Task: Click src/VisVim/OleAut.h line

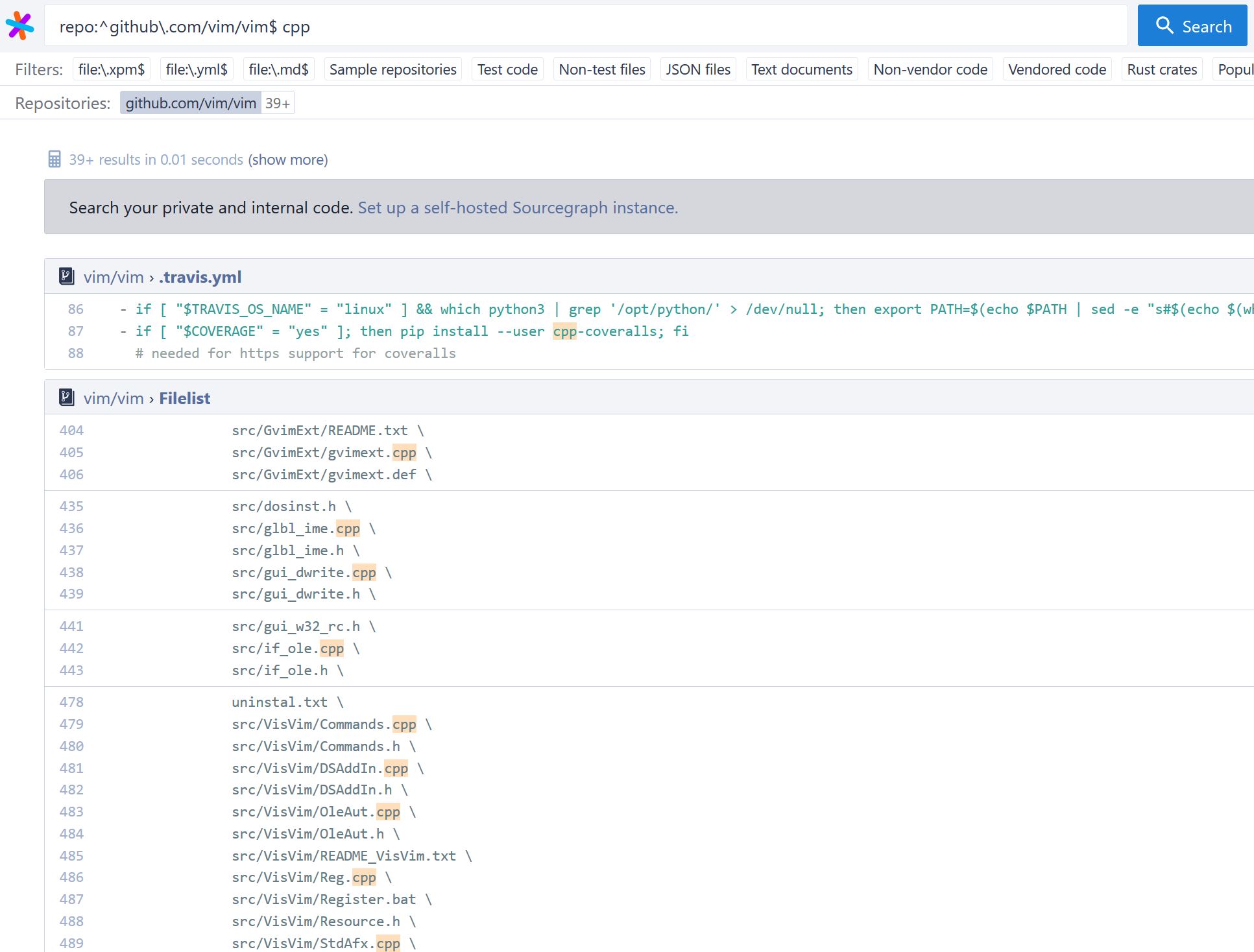Action: click(x=649, y=834)
